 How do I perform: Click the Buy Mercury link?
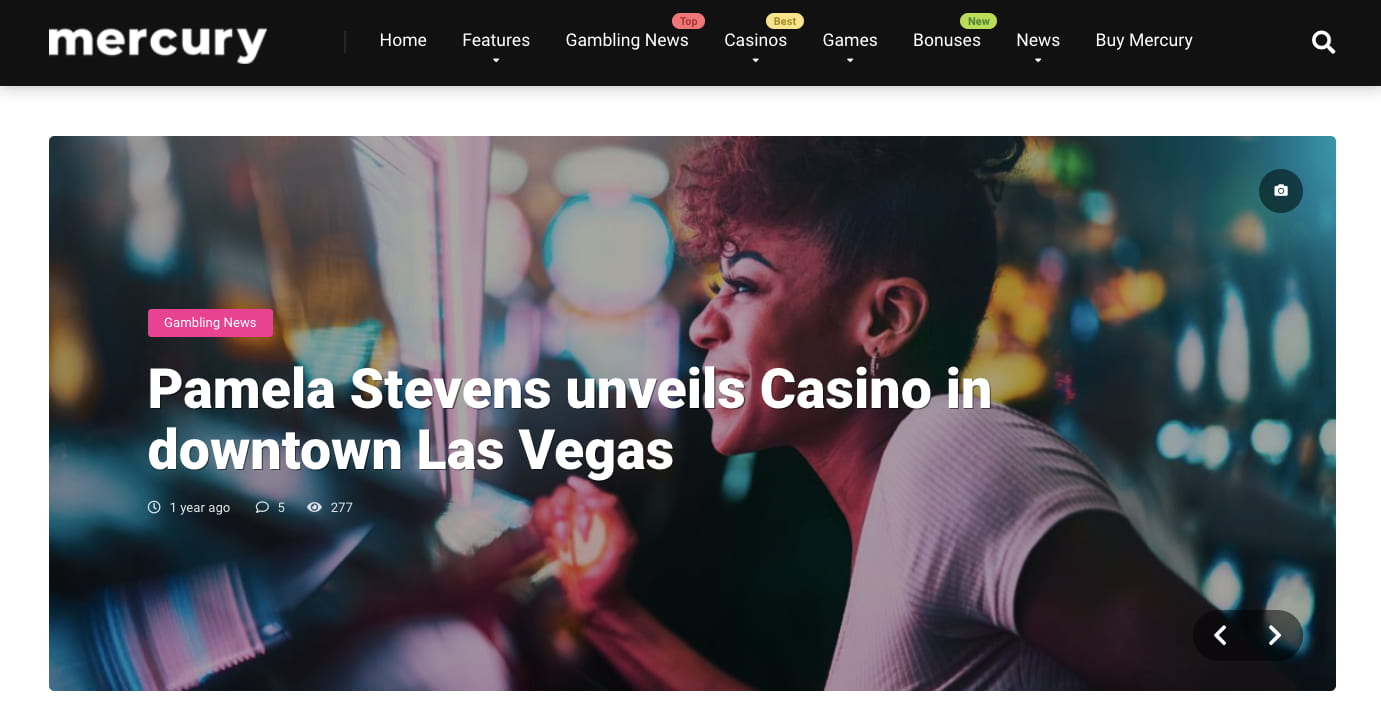pos(1144,40)
